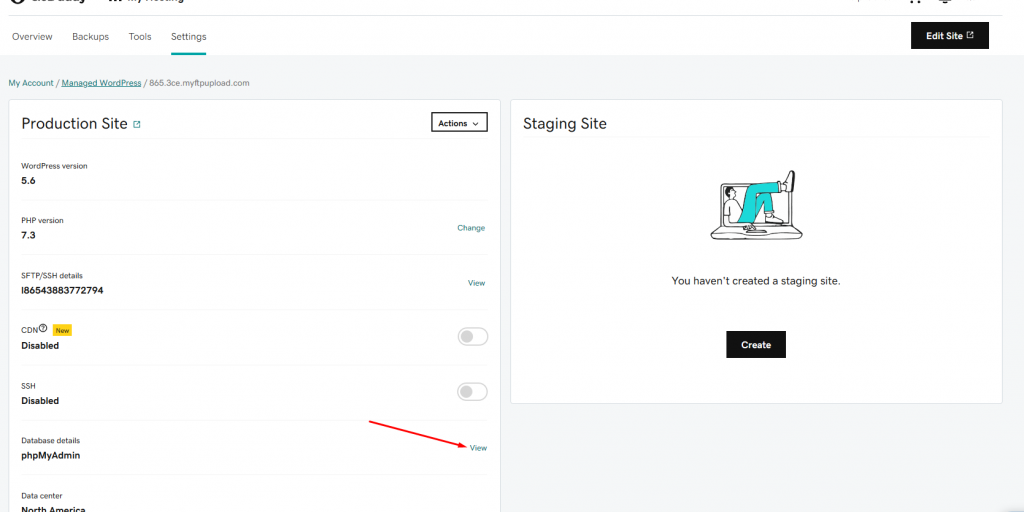Create a staging site with Create button
Viewport: 1024px width, 512px height.
pos(756,345)
